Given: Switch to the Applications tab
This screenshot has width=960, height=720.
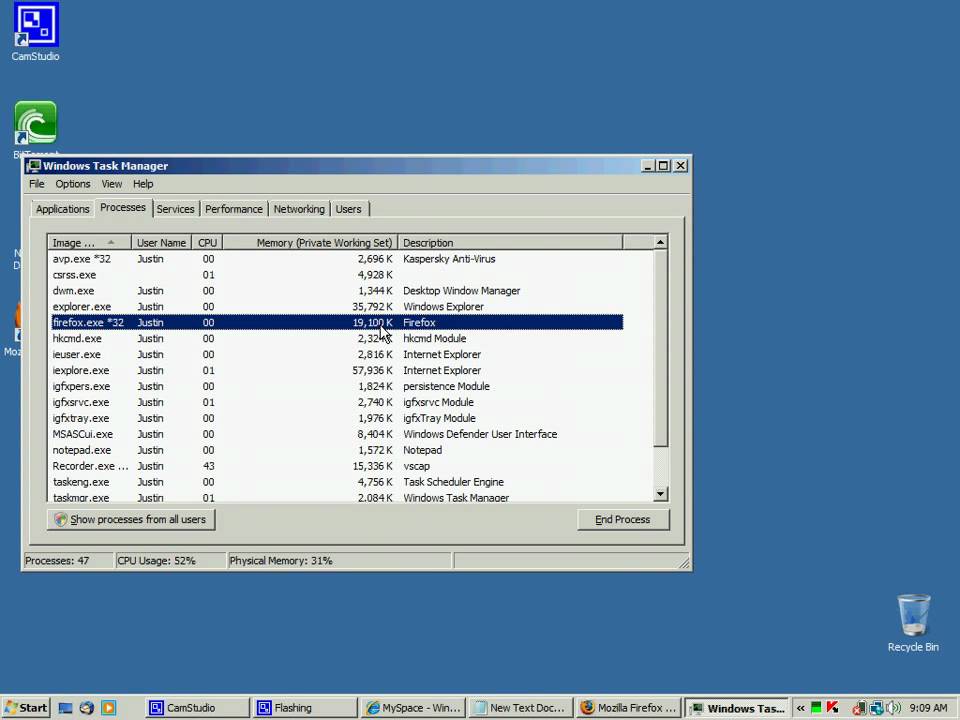Looking at the screenshot, I should [62, 209].
